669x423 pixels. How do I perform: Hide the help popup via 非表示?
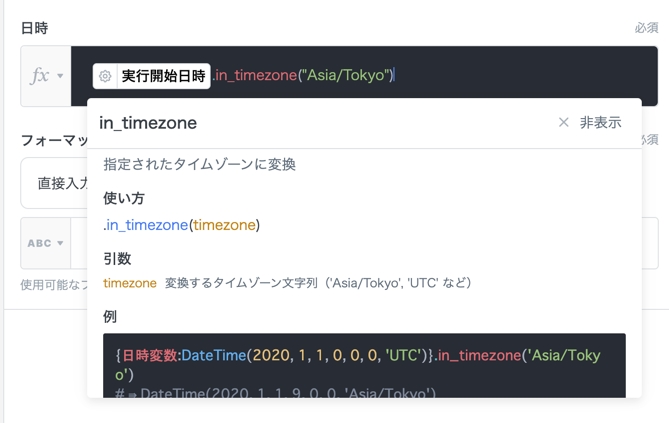pyautogui.click(x=600, y=122)
